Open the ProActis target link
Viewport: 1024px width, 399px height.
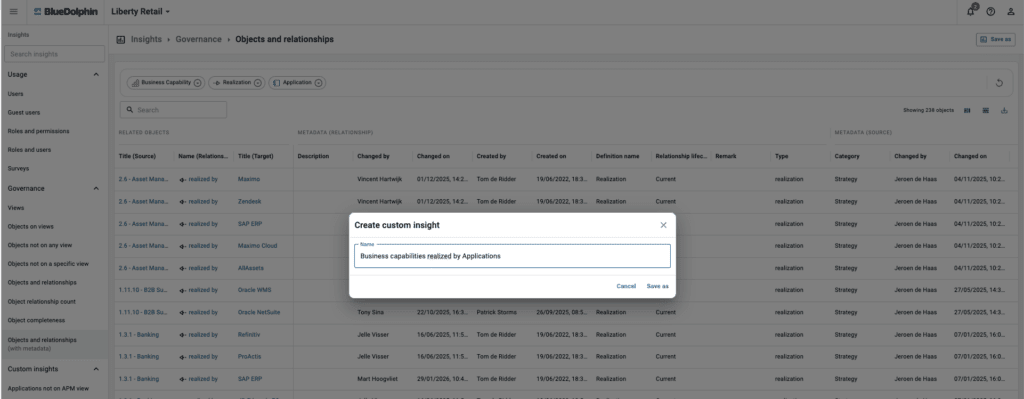(249, 357)
